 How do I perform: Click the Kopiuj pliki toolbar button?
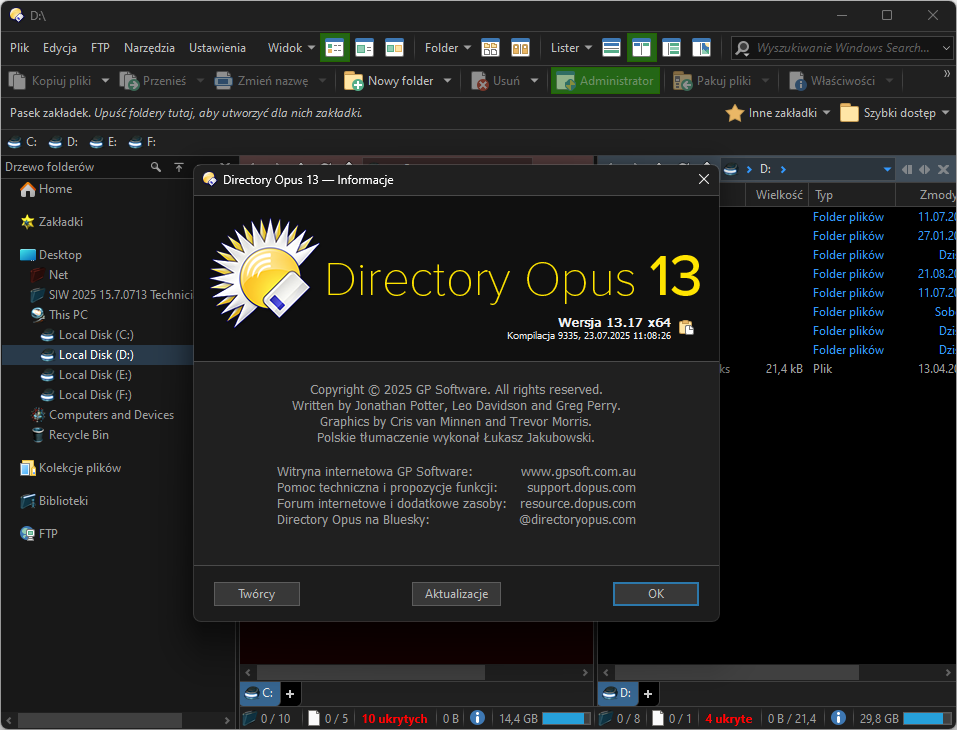[x=50, y=81]
